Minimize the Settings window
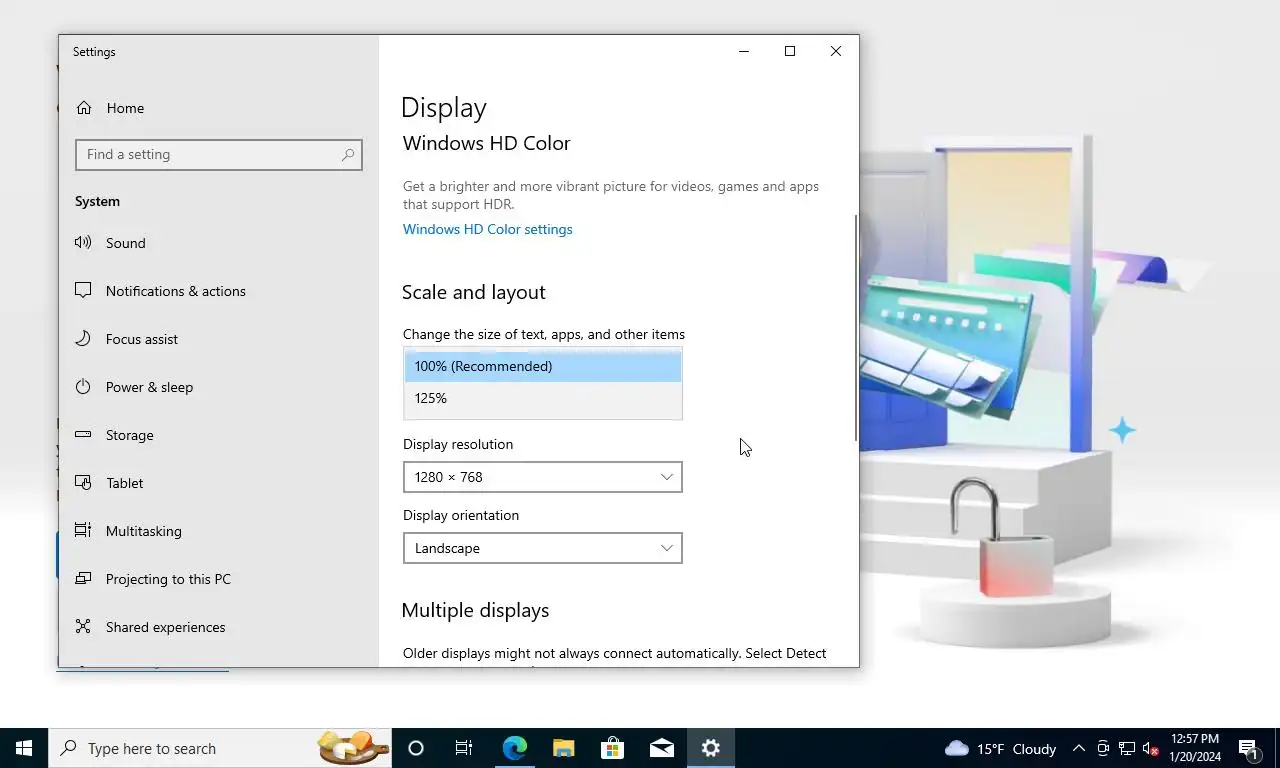This screenshot has width=1280, height=768. pyautogui.click(x=744, y=51)
